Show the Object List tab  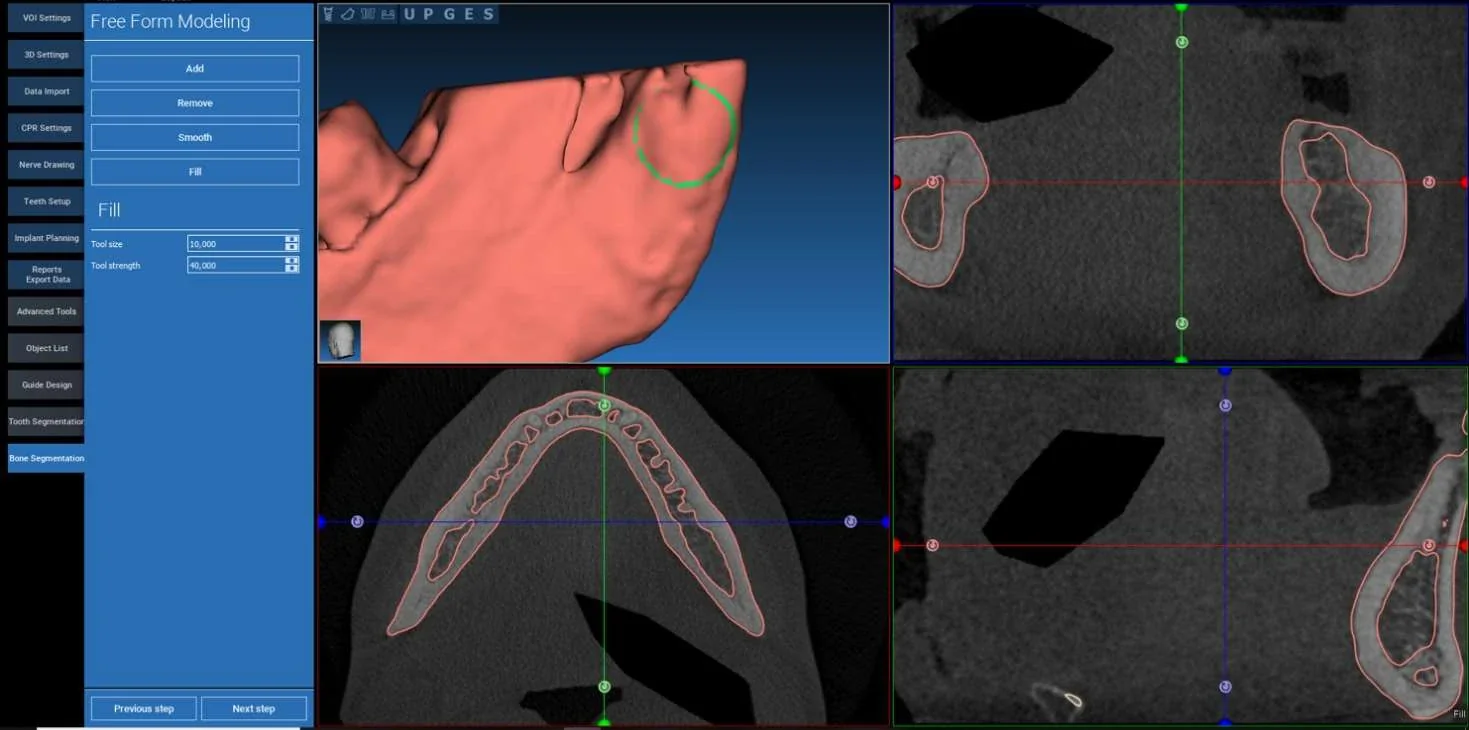(46, 348)
